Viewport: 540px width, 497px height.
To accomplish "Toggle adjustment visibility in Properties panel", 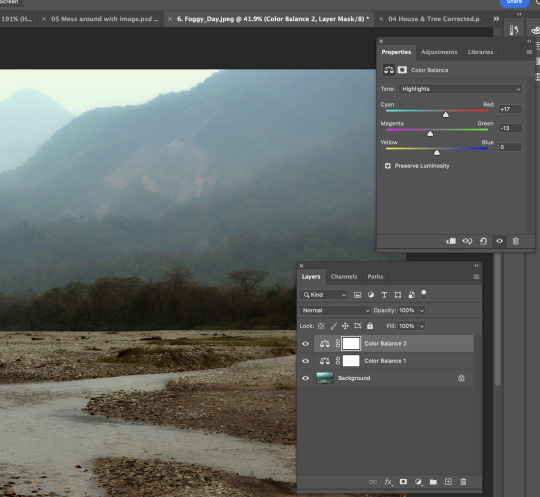I will click(499, 241).
